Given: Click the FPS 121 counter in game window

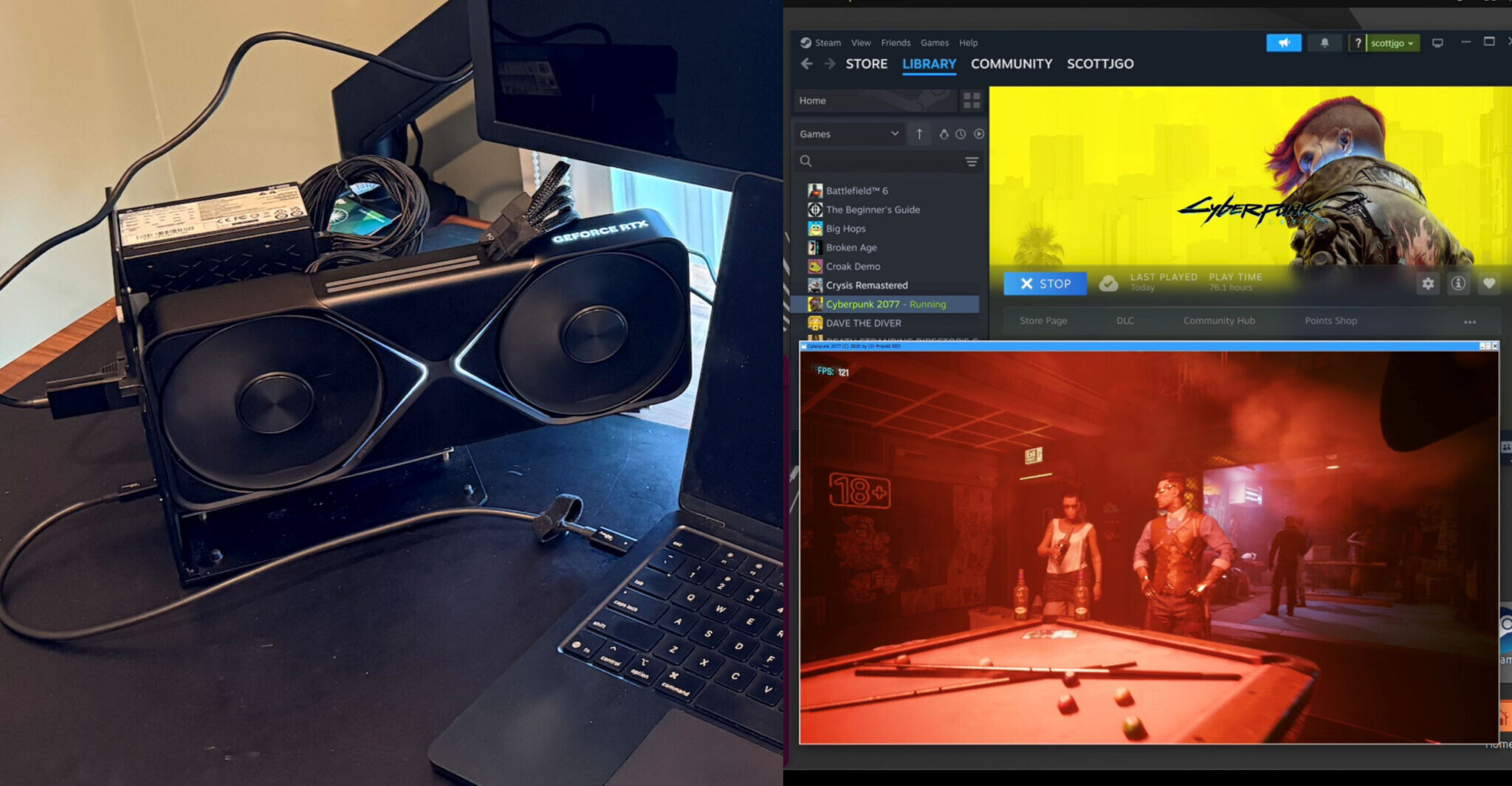Looking at the screenshot, I should click(833, 371).
